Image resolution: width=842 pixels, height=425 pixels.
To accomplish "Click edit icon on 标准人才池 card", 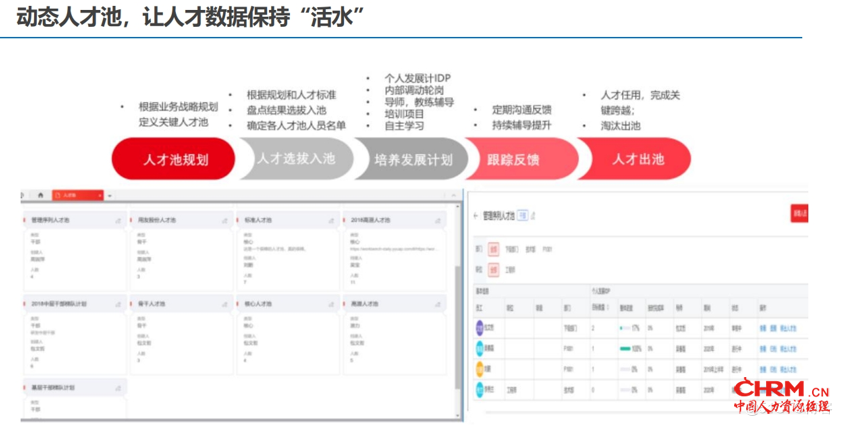I will [331, 218].
